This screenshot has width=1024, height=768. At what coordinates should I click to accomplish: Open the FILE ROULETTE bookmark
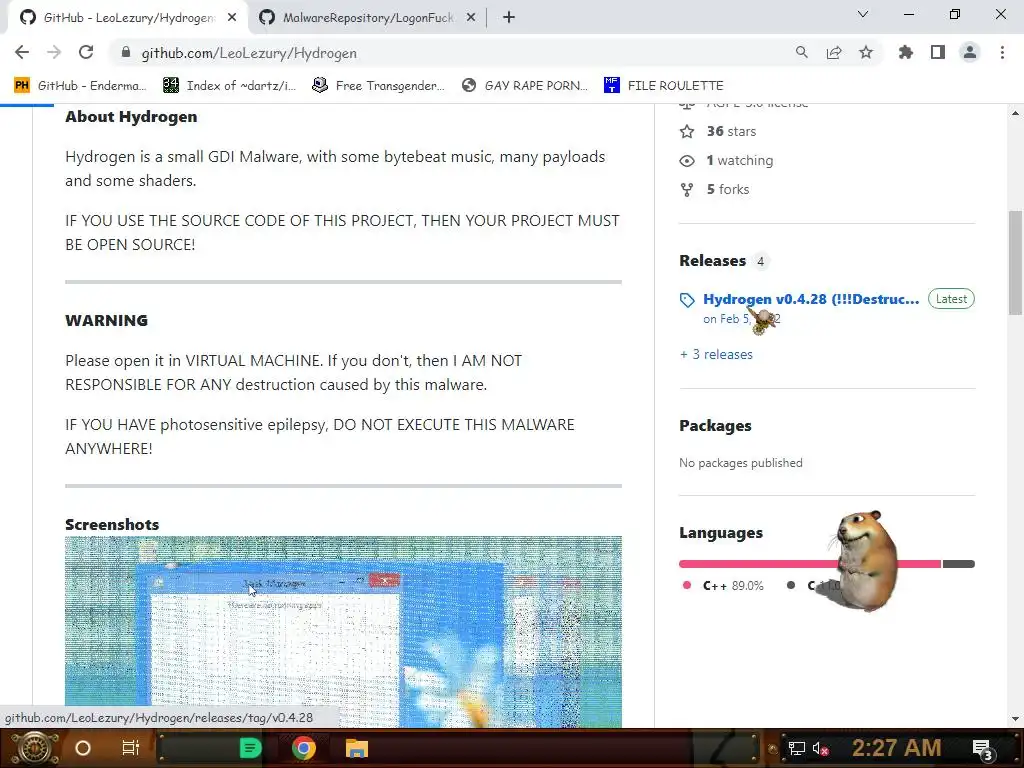[664, 86]
